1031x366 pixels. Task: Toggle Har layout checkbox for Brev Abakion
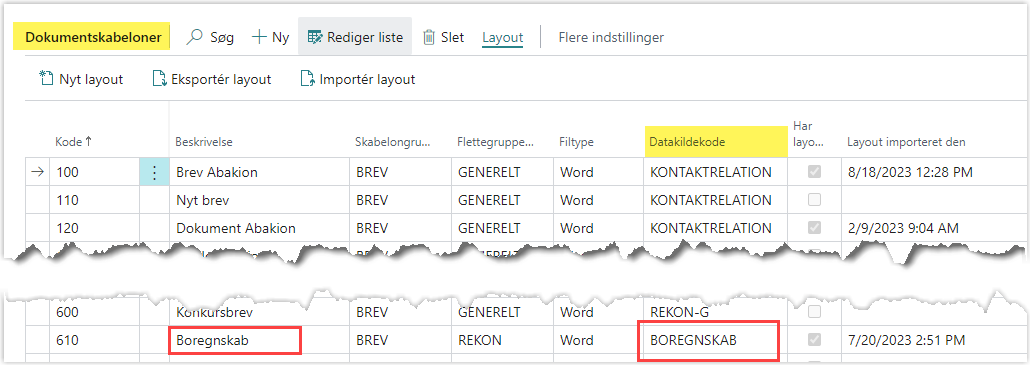click(814, 172)
